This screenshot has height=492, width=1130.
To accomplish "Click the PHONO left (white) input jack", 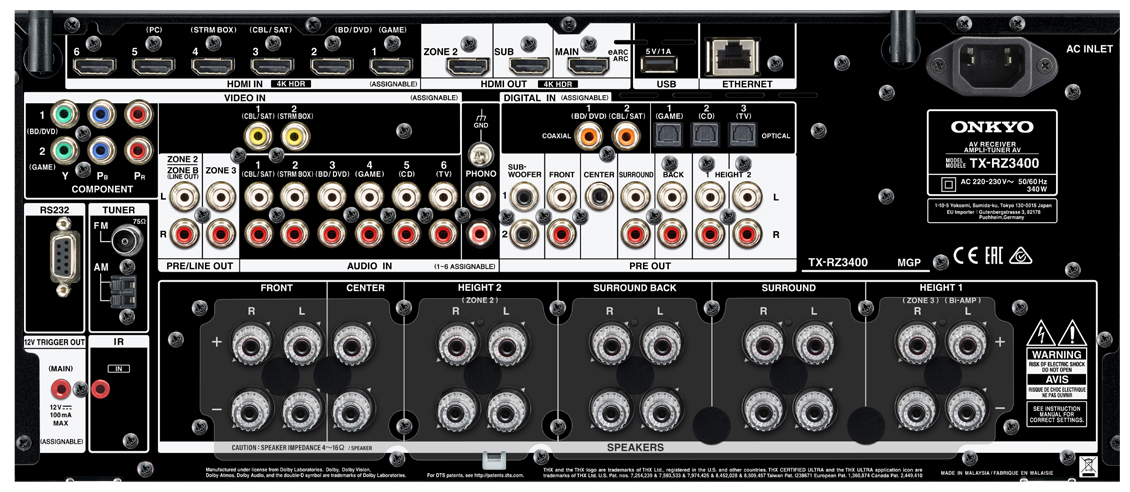I will 478,196.
